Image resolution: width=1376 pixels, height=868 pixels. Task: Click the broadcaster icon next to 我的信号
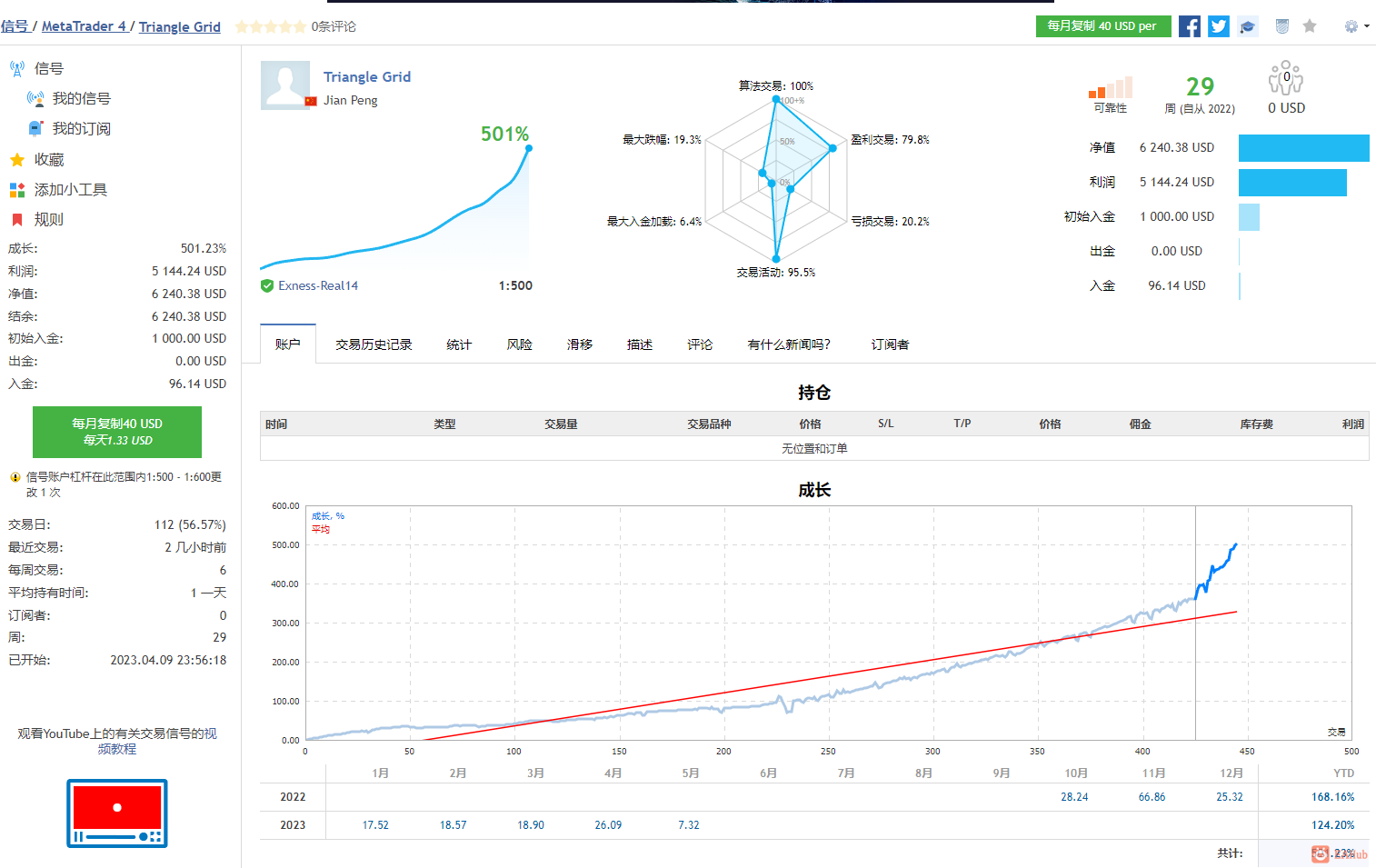[35, 98]
